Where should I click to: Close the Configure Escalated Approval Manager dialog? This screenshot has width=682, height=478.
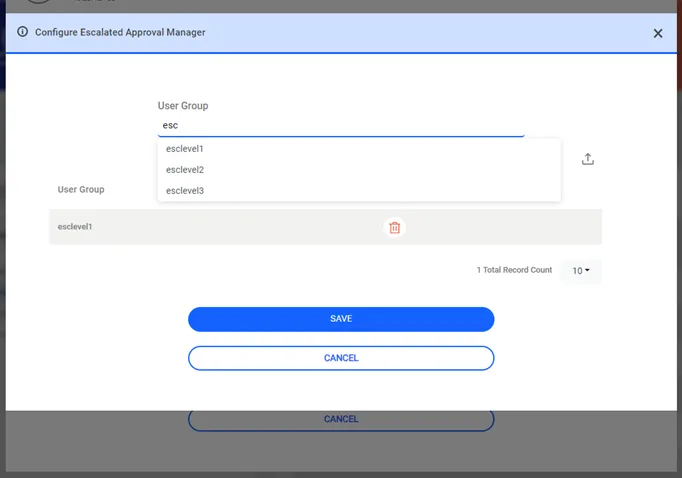658,33
